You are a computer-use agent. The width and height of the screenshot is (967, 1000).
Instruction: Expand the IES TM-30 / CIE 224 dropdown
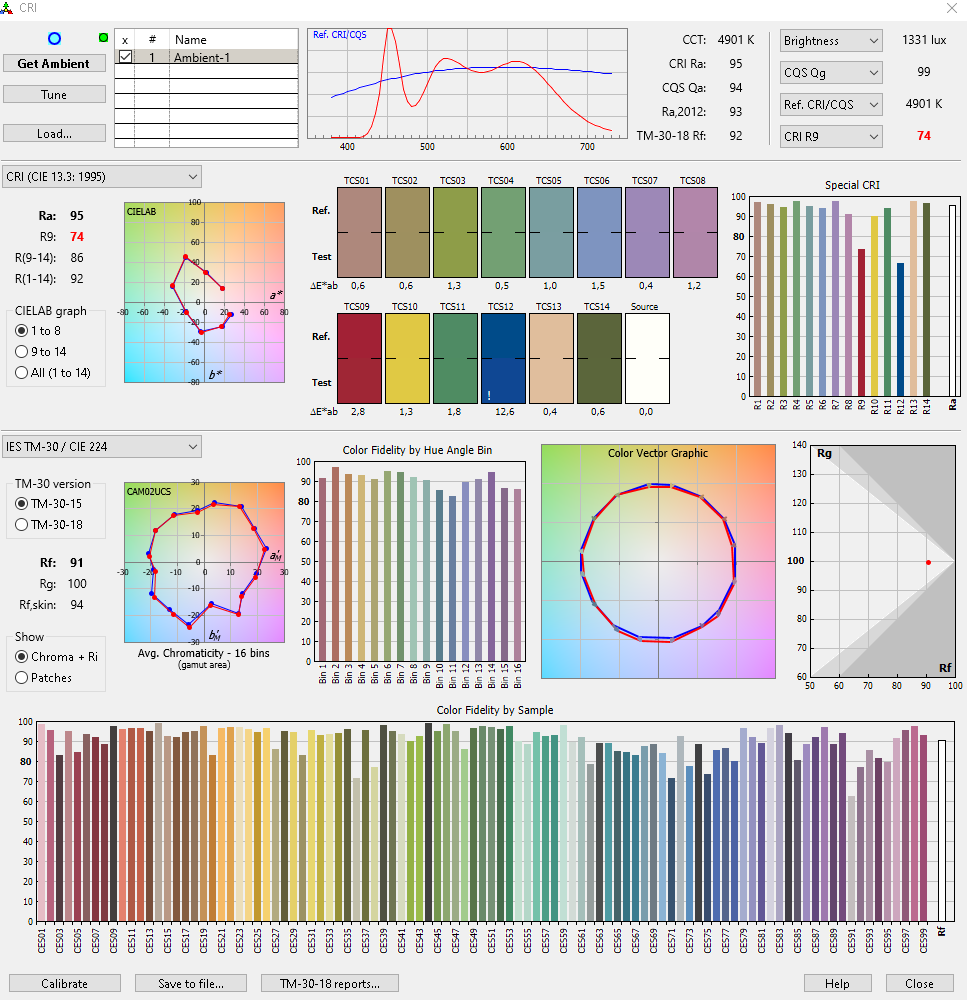[x=102, y=447]
